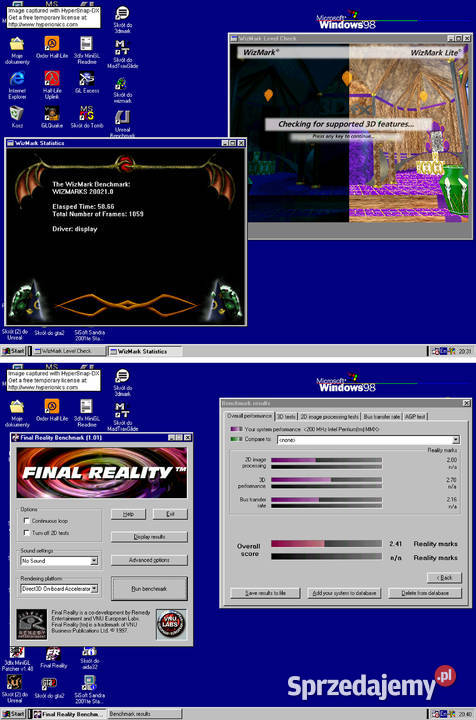Click the Run benchmark button

pyautogui.click(x=149, y=589)
